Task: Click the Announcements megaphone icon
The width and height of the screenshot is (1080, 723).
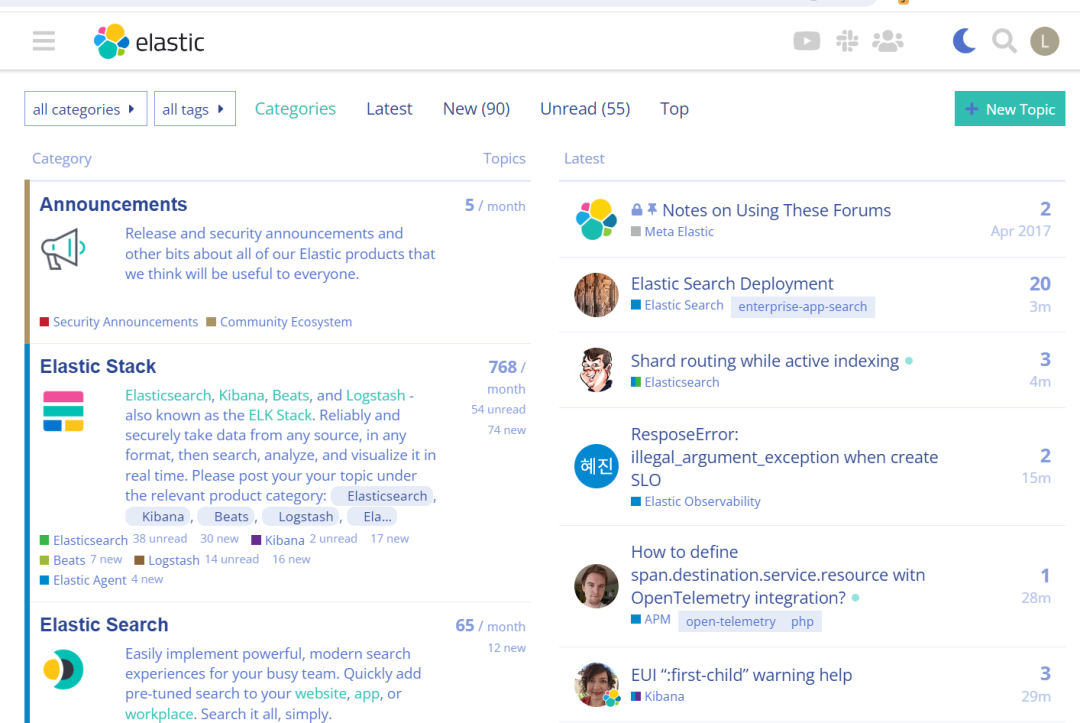Action: coord(63,249)
